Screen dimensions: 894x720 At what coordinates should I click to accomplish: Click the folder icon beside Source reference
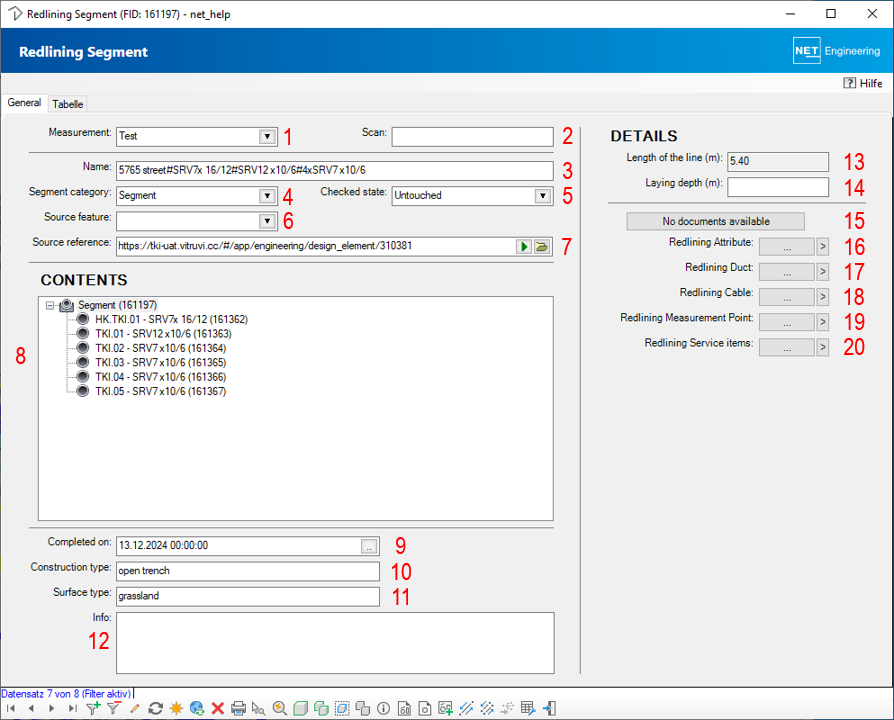pyautogui.click(x=542, y=246)
